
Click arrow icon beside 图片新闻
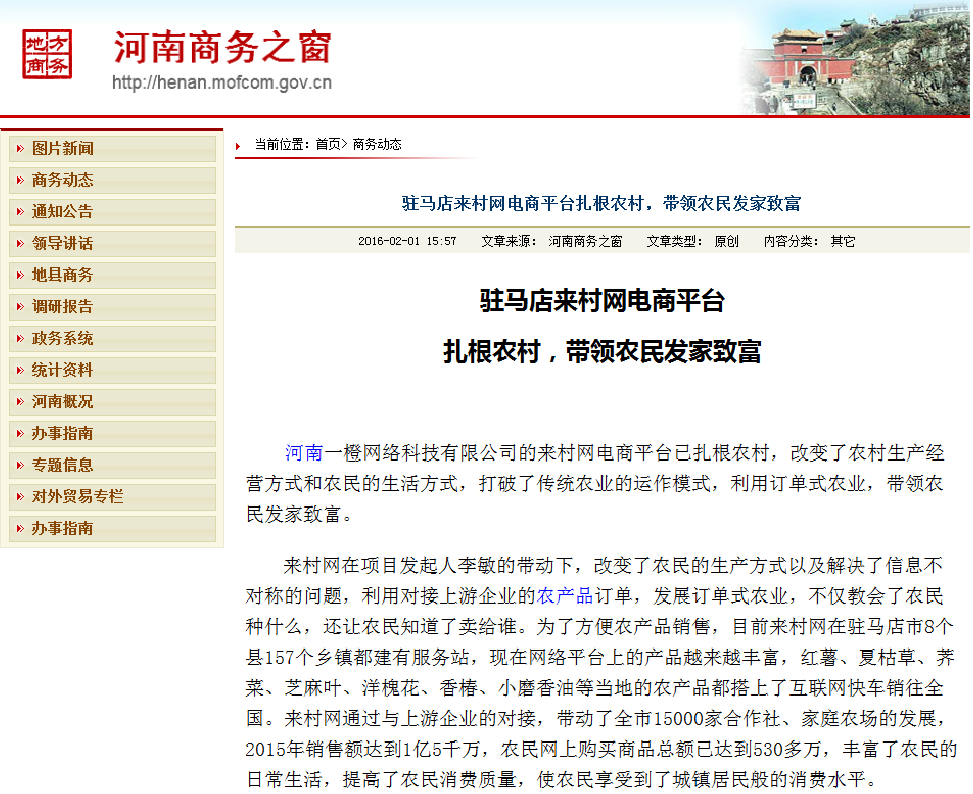pos(20,149)
